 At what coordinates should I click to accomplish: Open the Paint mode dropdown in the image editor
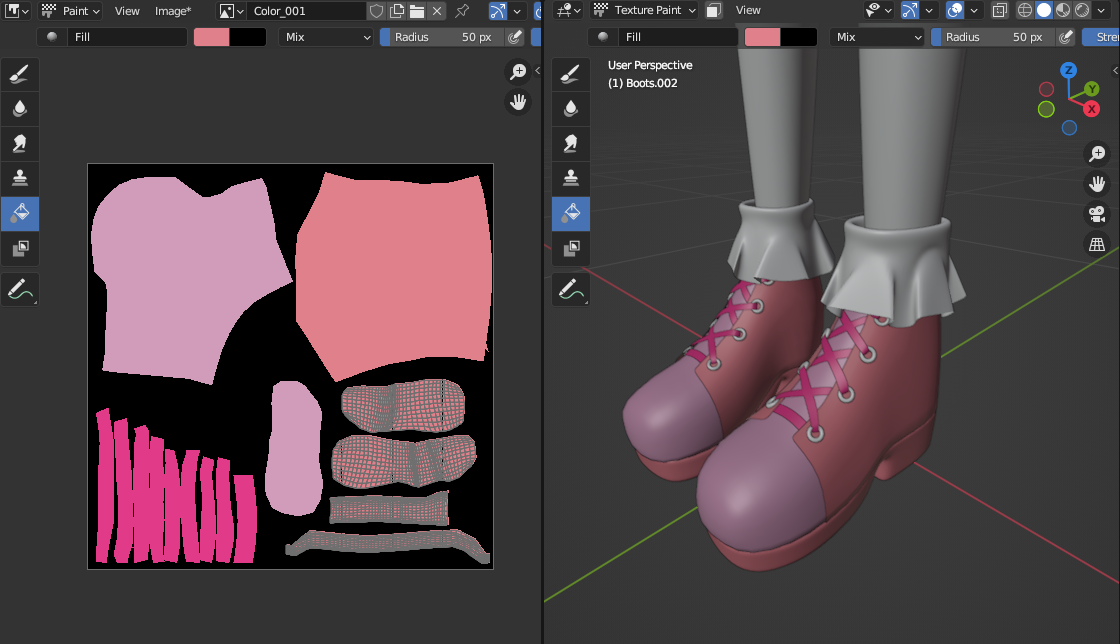pyautogui.click(x=70, y=11)
